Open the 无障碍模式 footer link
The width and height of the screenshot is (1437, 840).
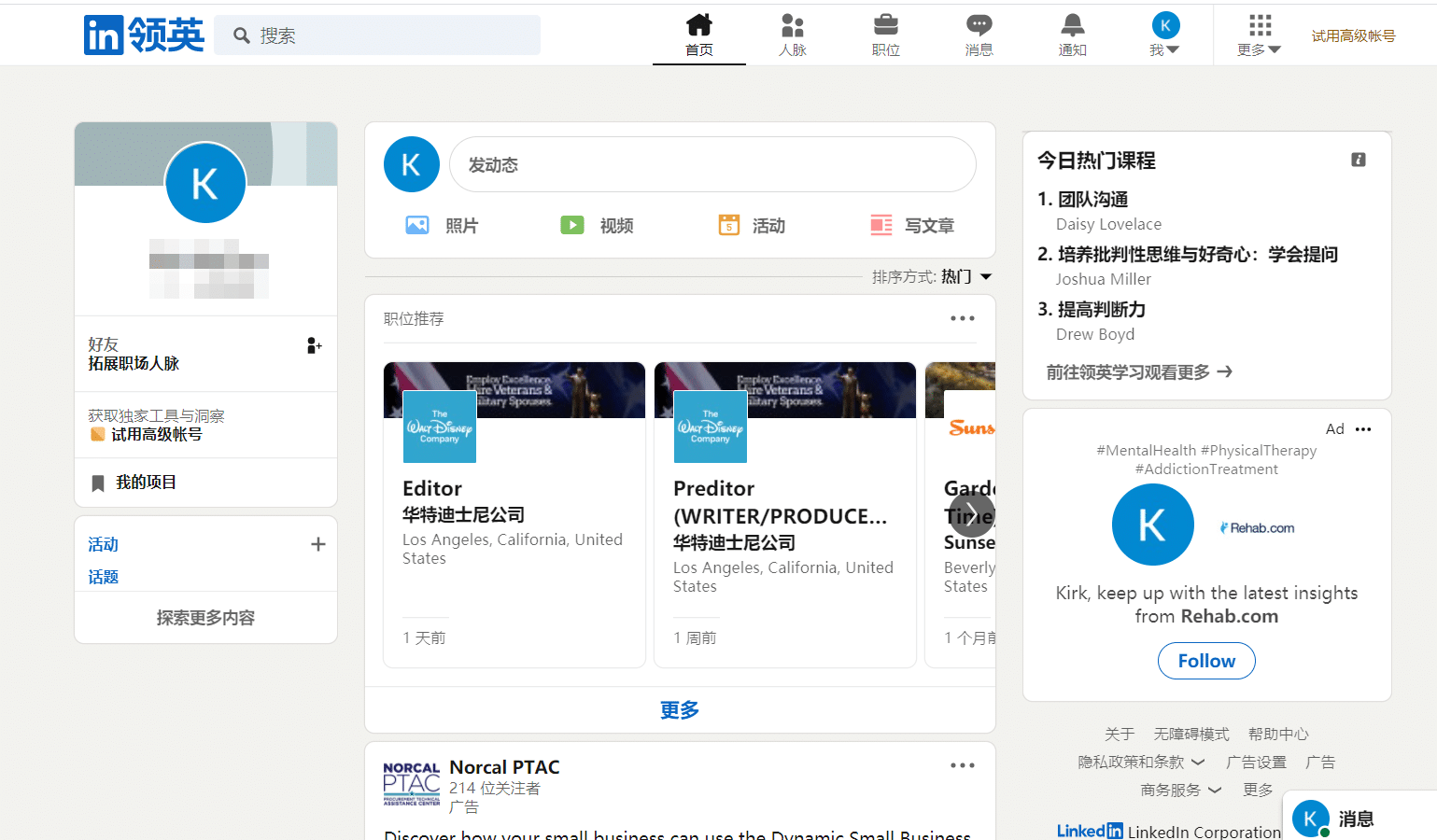tap(1191, 735)
